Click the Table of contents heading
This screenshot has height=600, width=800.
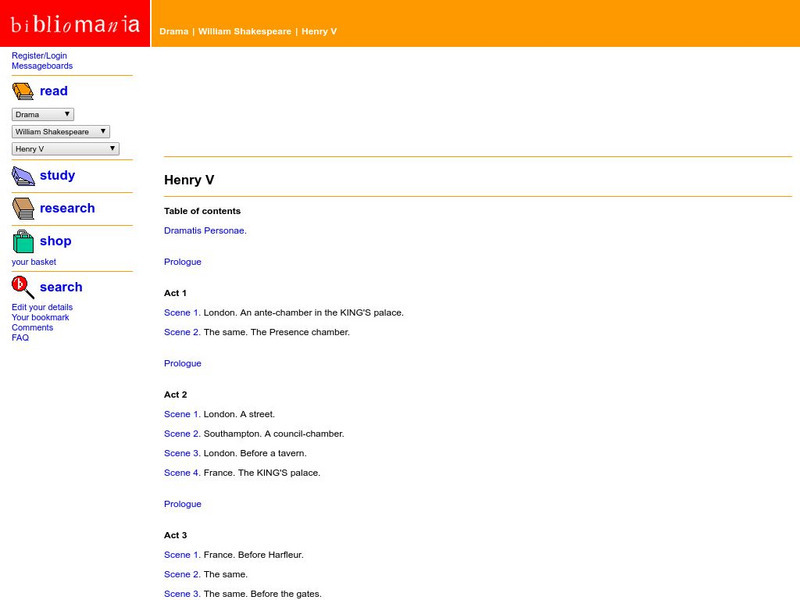point(202,211)
